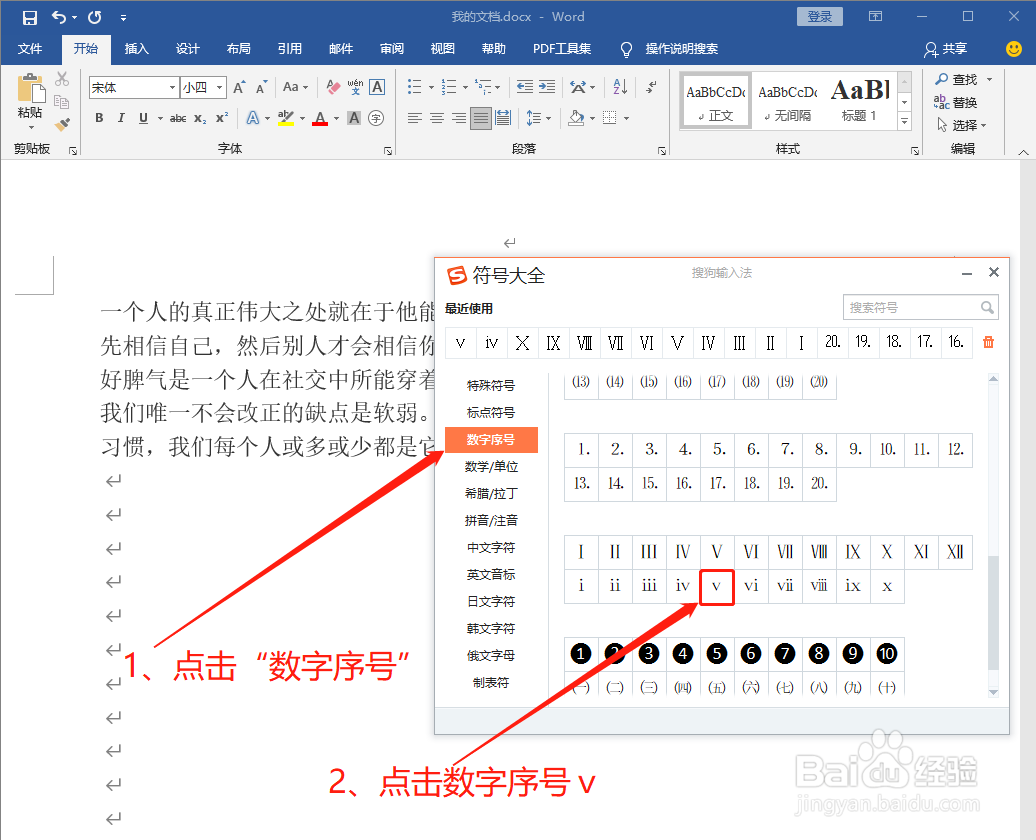Toggle Italic formatting button
The image size is (1036, 840).
click(x=120, y=118)
